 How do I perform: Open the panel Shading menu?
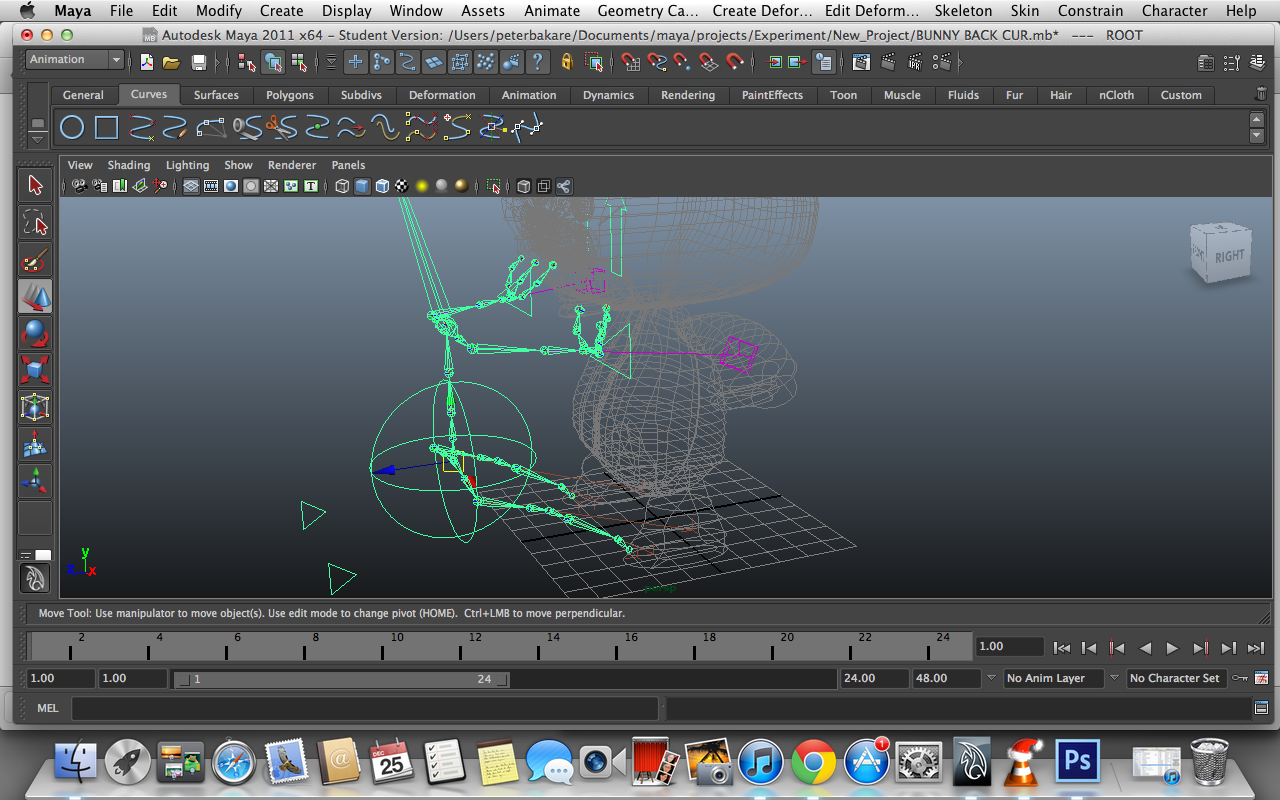129,165
